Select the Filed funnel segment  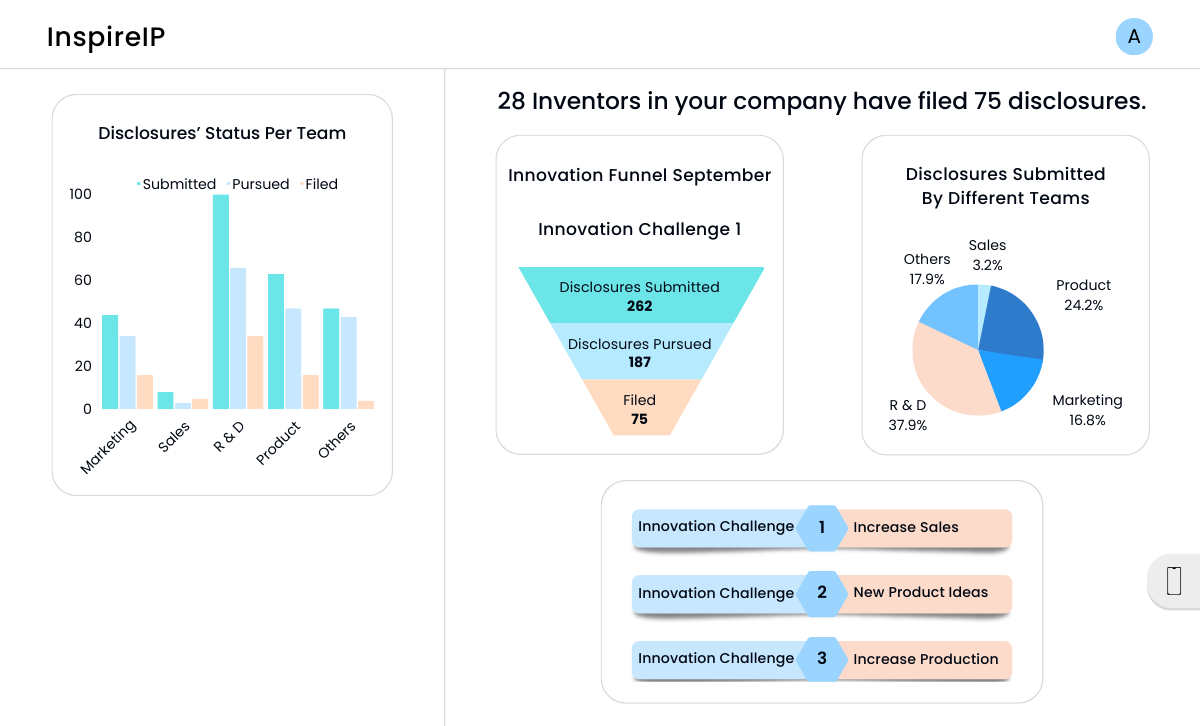pos(640,408)
